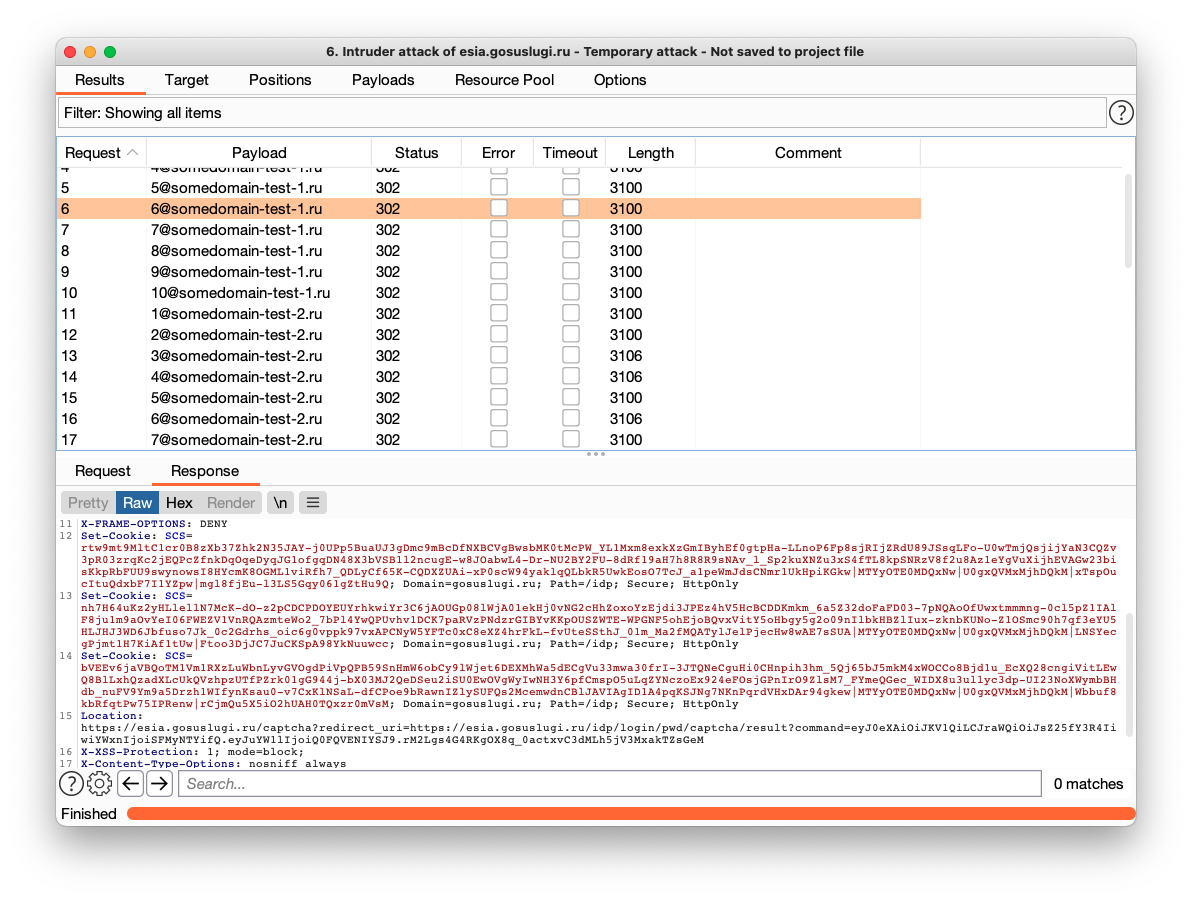The width and height of the screenshot is (1192, 900).
Task: Go to previous search match arrow
Action: [131, 784]
